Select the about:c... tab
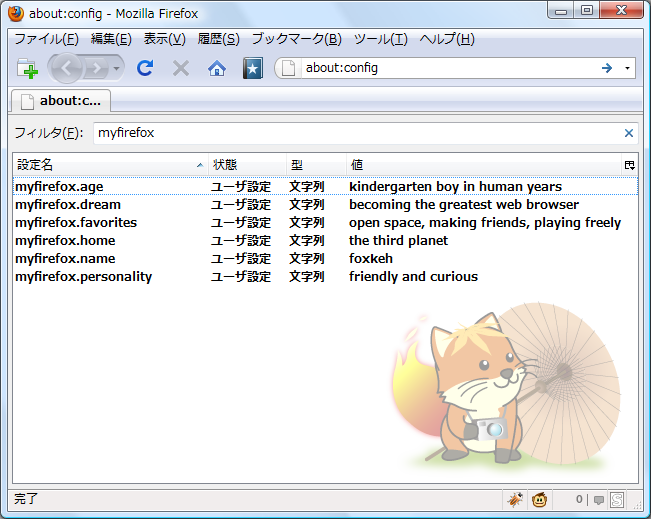651x519 pixels. tap(61, 101)
